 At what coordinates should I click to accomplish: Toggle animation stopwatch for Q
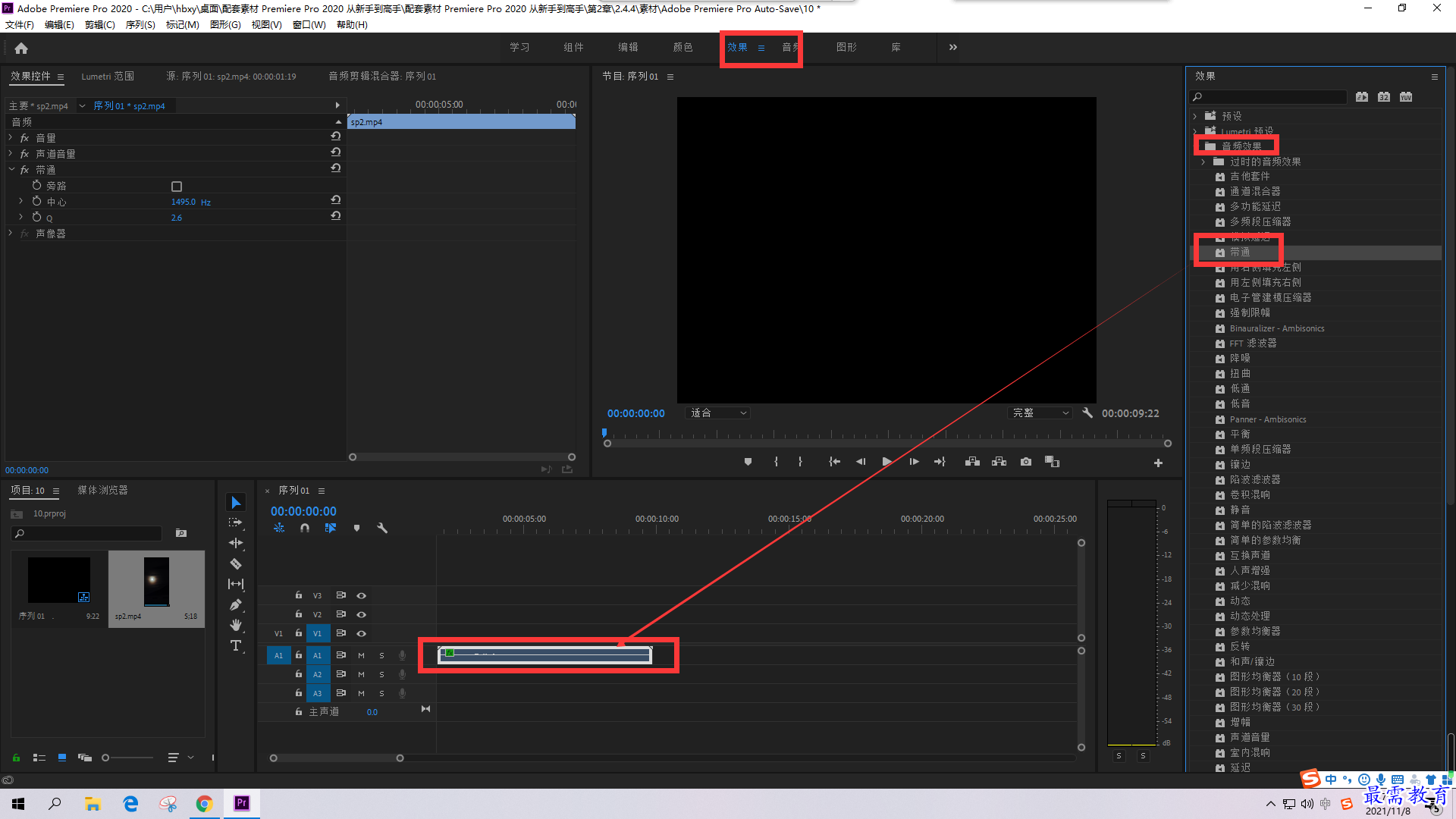36,217
